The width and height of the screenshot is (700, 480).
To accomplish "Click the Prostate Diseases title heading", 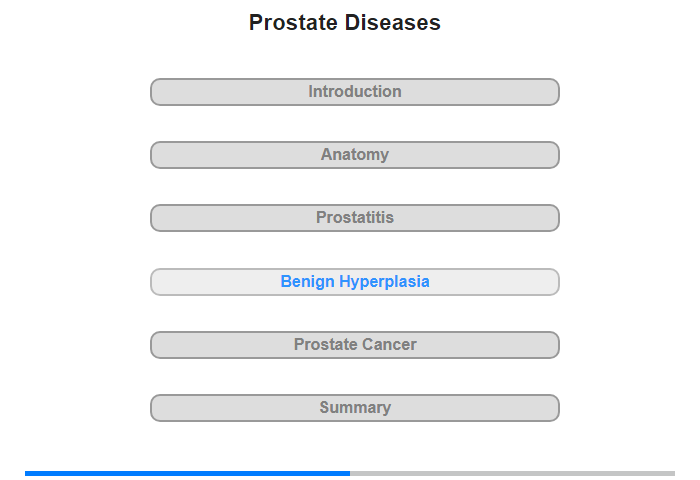I will pyautogui.click(x=345, y=22).
